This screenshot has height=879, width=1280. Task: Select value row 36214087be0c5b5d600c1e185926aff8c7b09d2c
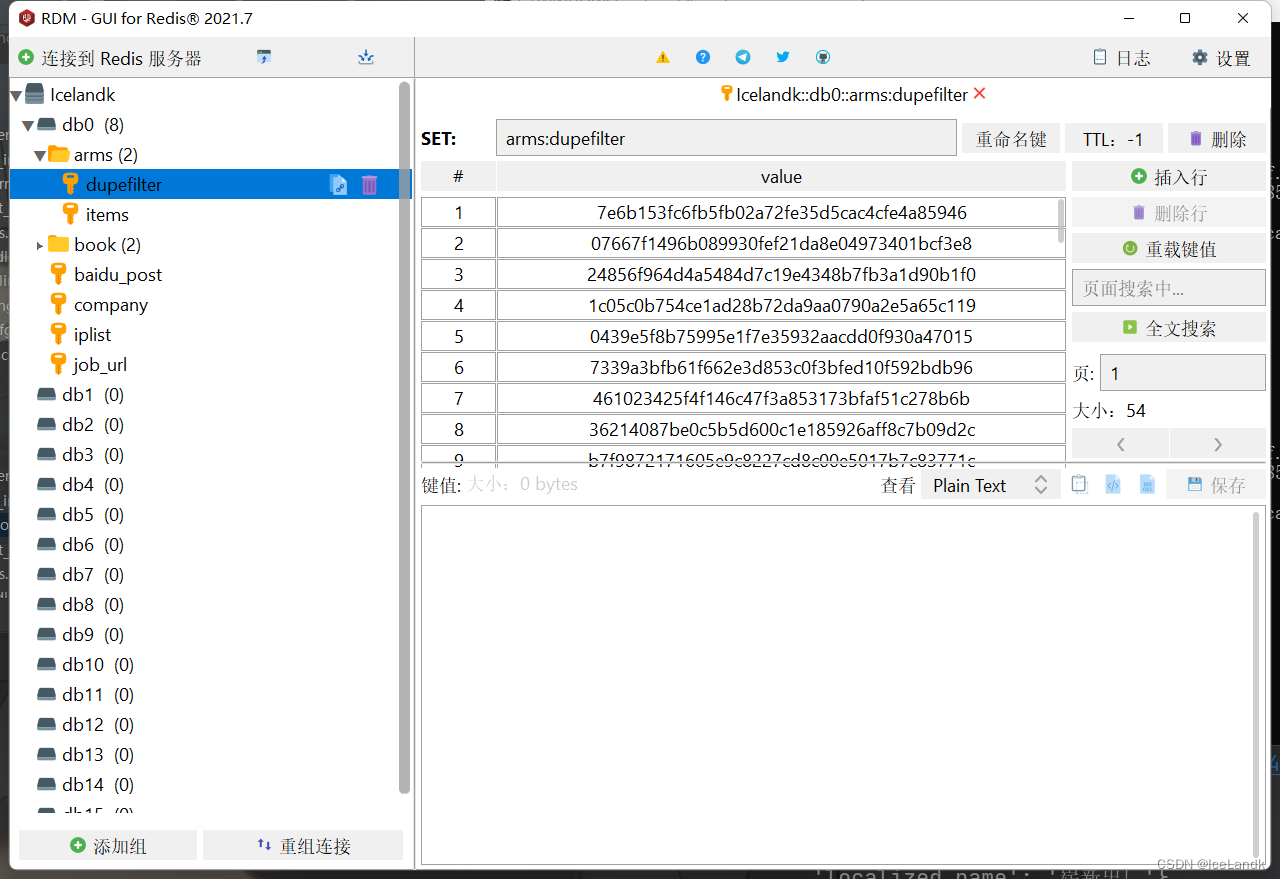[781, 430]
